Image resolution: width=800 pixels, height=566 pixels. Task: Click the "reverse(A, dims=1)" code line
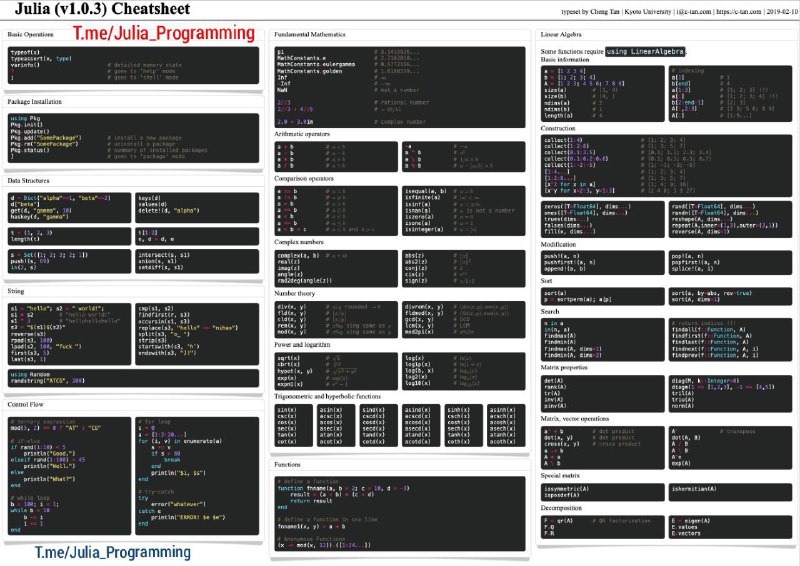[x=700, y=232]
